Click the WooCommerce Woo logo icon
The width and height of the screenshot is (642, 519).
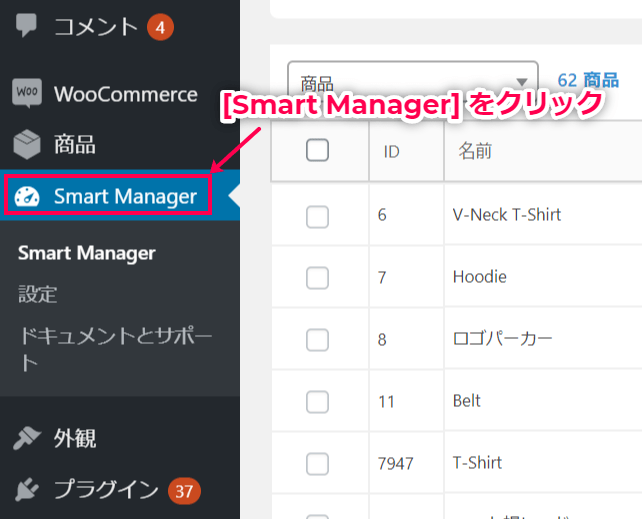[x=27, y=93]
